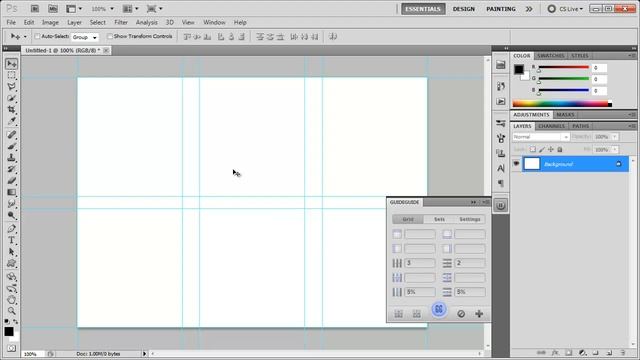The width and height of the screenshot is (640, 360).
Task: Launch Mini Bridge from the application bar
Action: (x=53, y=9)
